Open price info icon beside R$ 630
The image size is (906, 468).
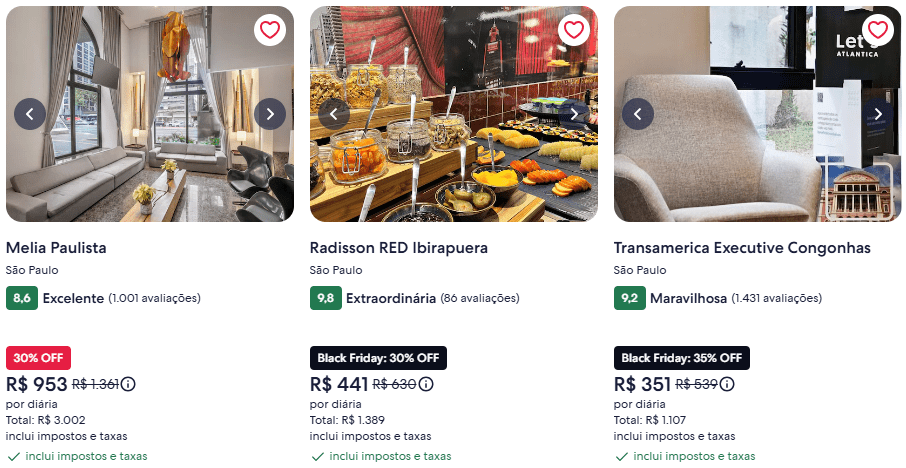click(426, 384)
